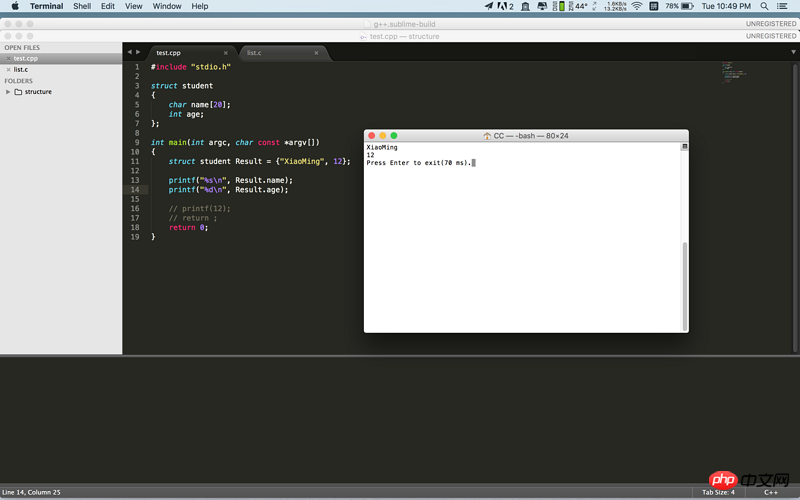Open the Edit menu

(x=108, y=6)
